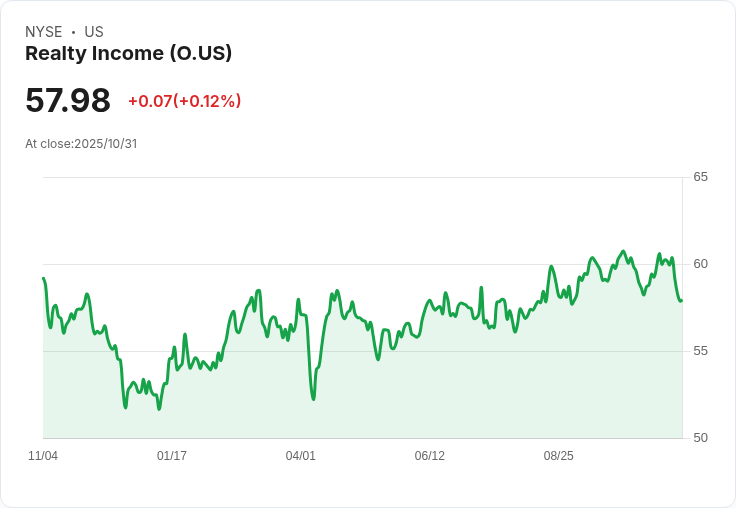
Task: Click the 65 y-axis price label
Action: (700, 177)
